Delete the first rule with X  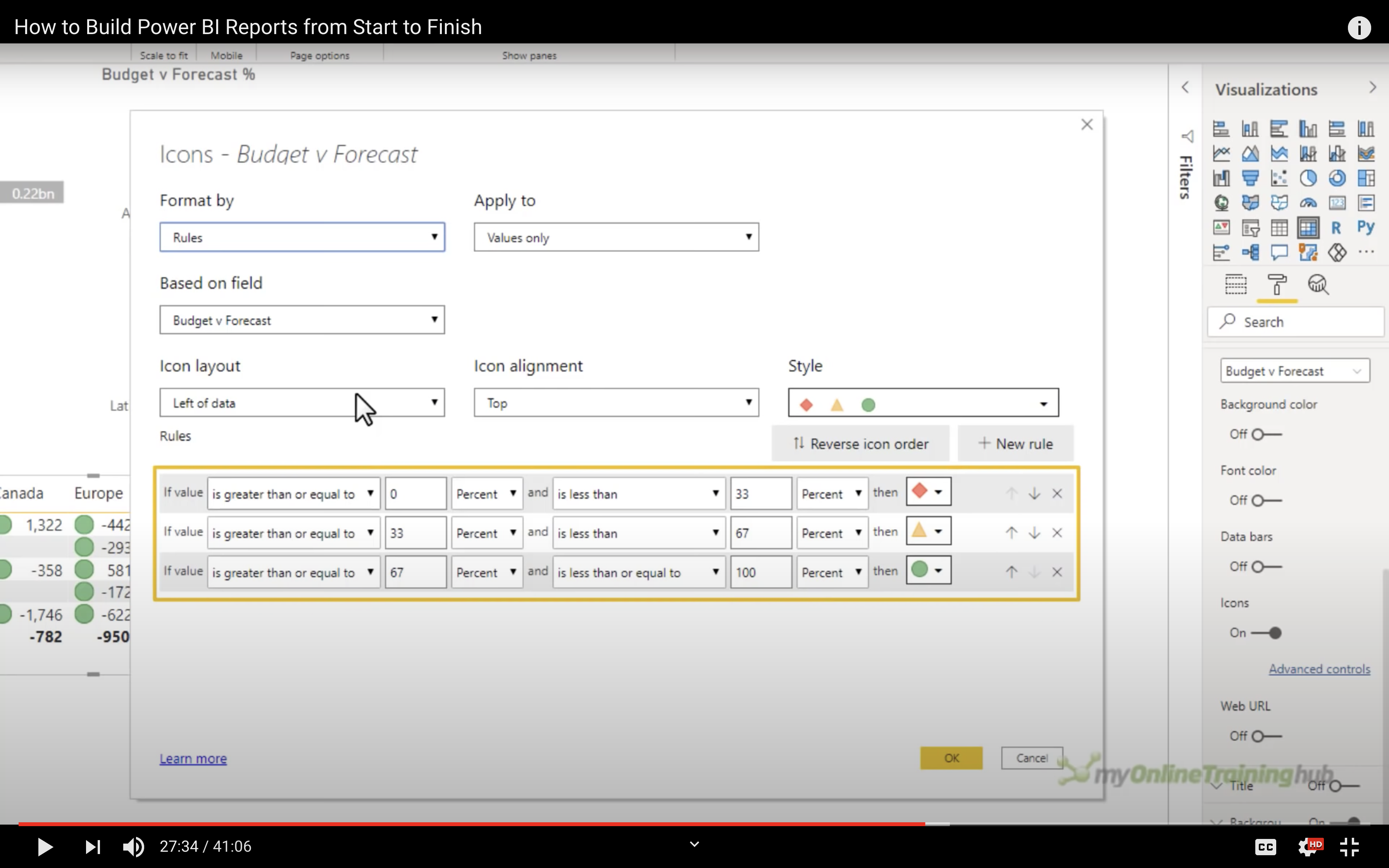(1057, 494)
